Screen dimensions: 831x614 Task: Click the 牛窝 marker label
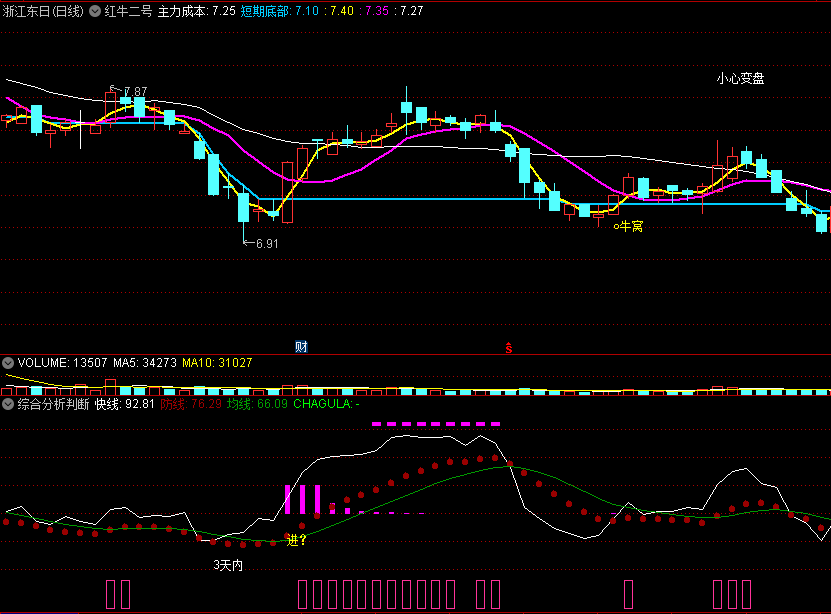tap(631, 226)
